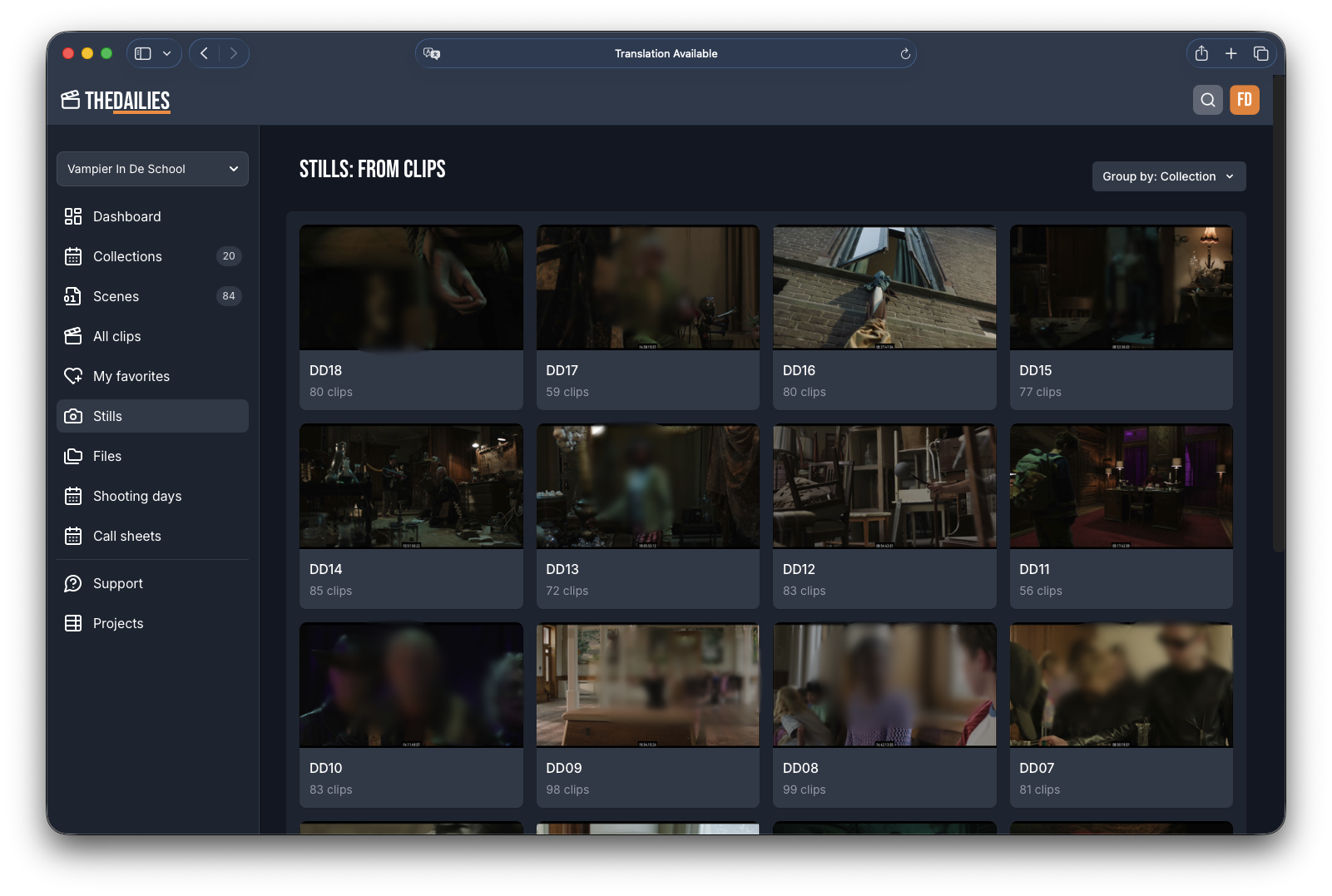The height and width of the screenshot is (896, 1332).
Task: Go to Call sheets page
Action: pos(152,536)
